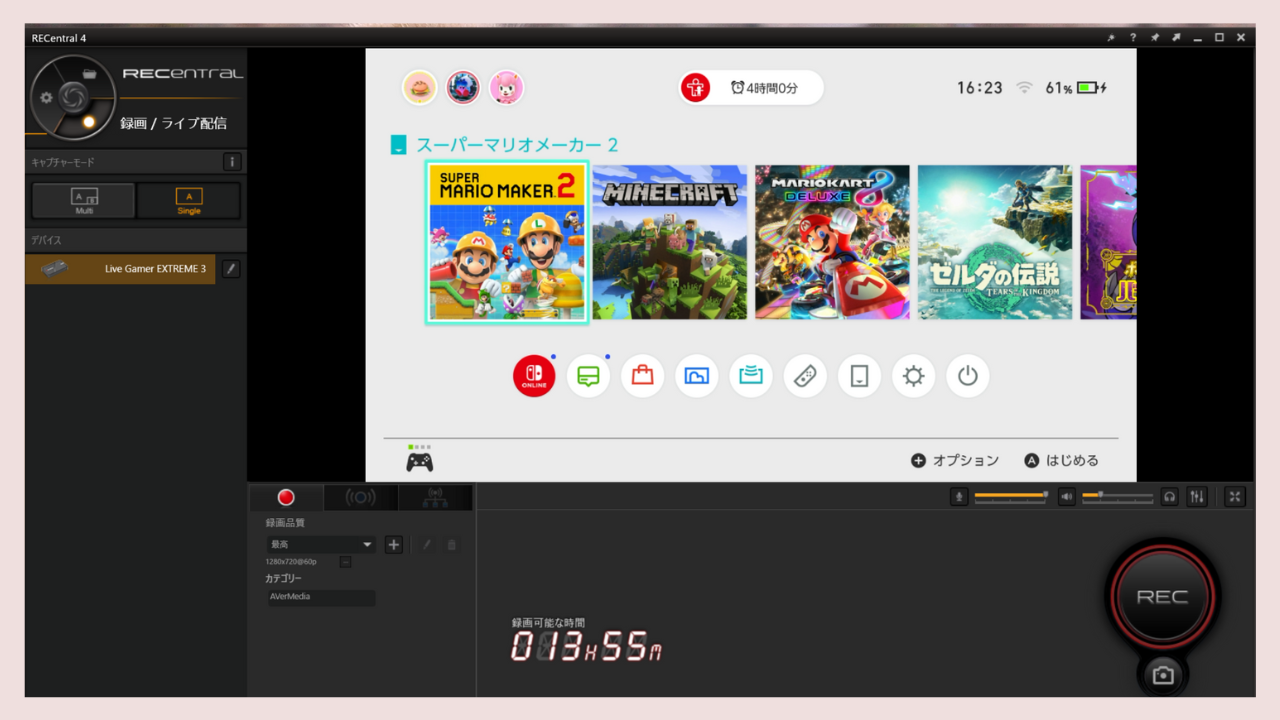Select Zelda Tears of the Kingdom tile
The image size is (1280, 720).
(x=995, y=242)
